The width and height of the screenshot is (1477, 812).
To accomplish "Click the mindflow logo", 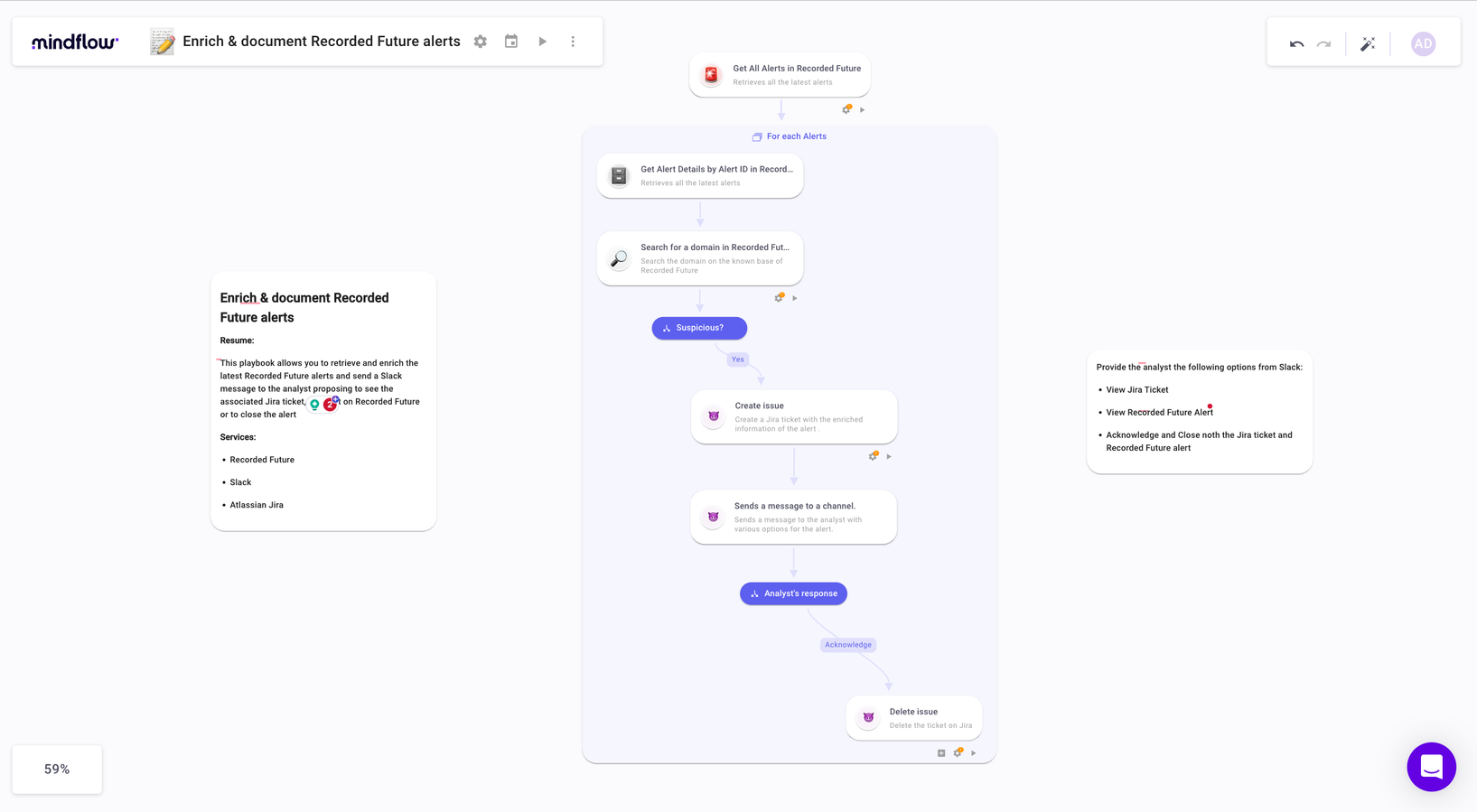I will tap(75, 42).
